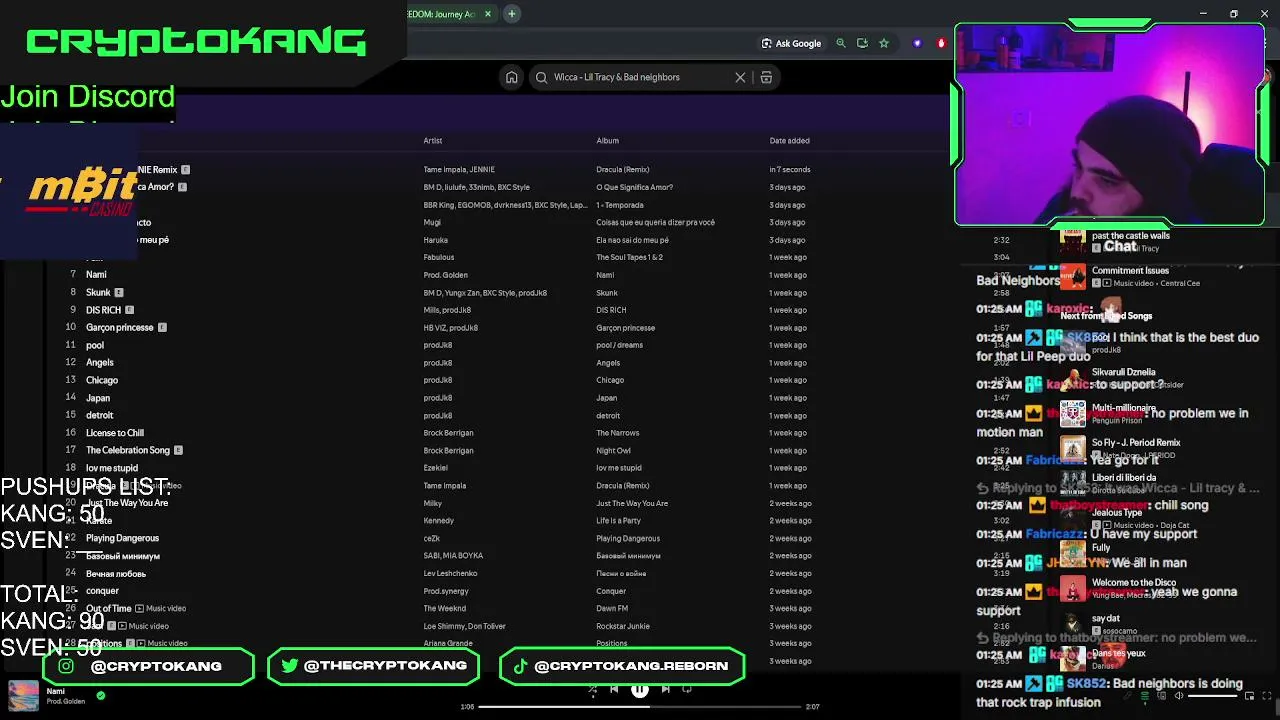The width and height of the screenshot is (1280, 720).
Task: Select the track Japan in the list
Action: pos(97,398)
